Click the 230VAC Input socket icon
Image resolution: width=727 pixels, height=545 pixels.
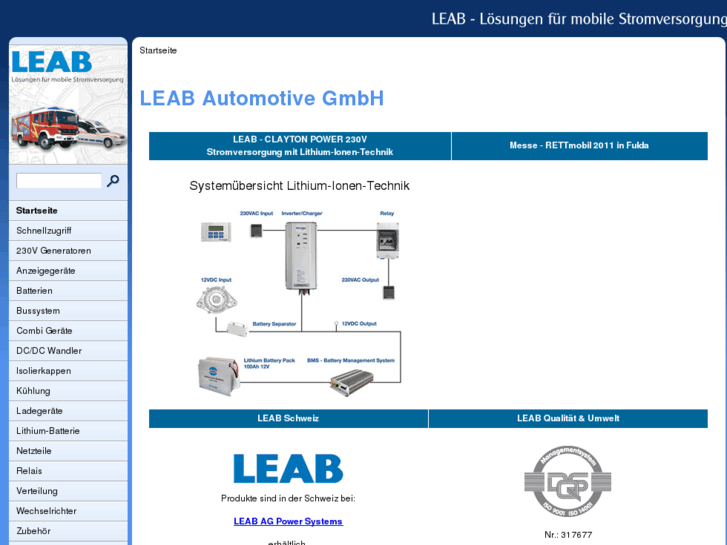256,230
